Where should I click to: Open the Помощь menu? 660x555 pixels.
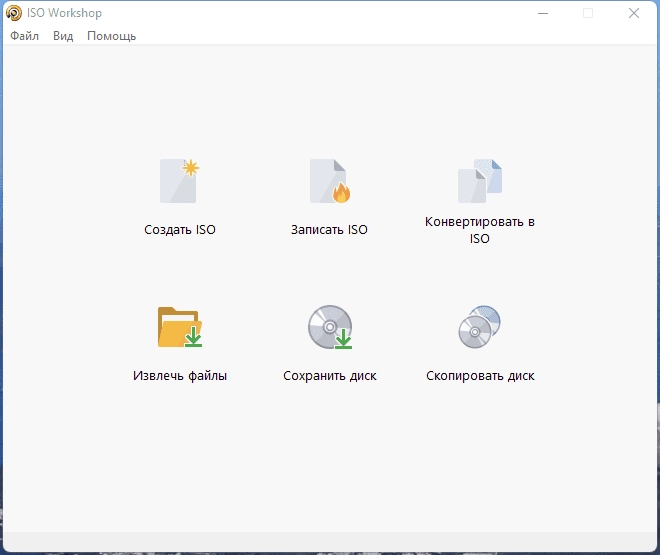tap(112, 36)
